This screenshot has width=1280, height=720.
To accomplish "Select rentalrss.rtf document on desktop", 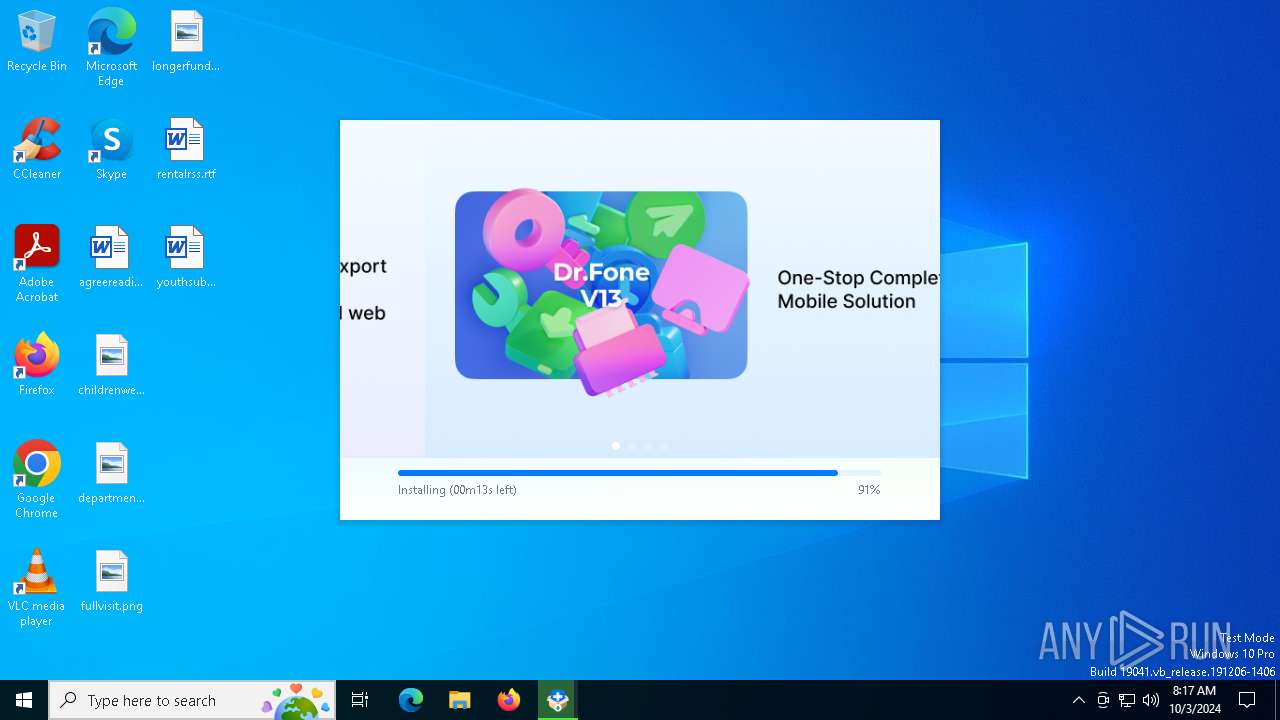I will [x=186, y=150].
